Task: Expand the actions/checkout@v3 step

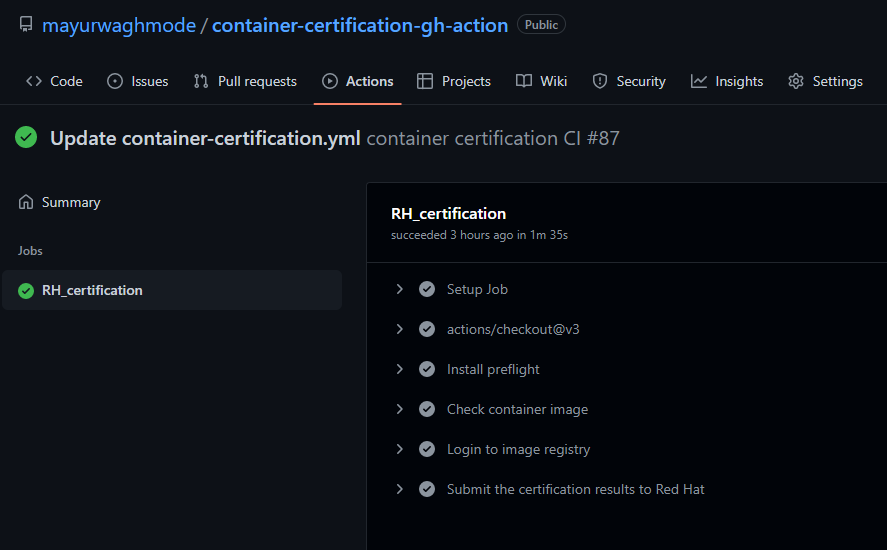Action: point(399,329)
